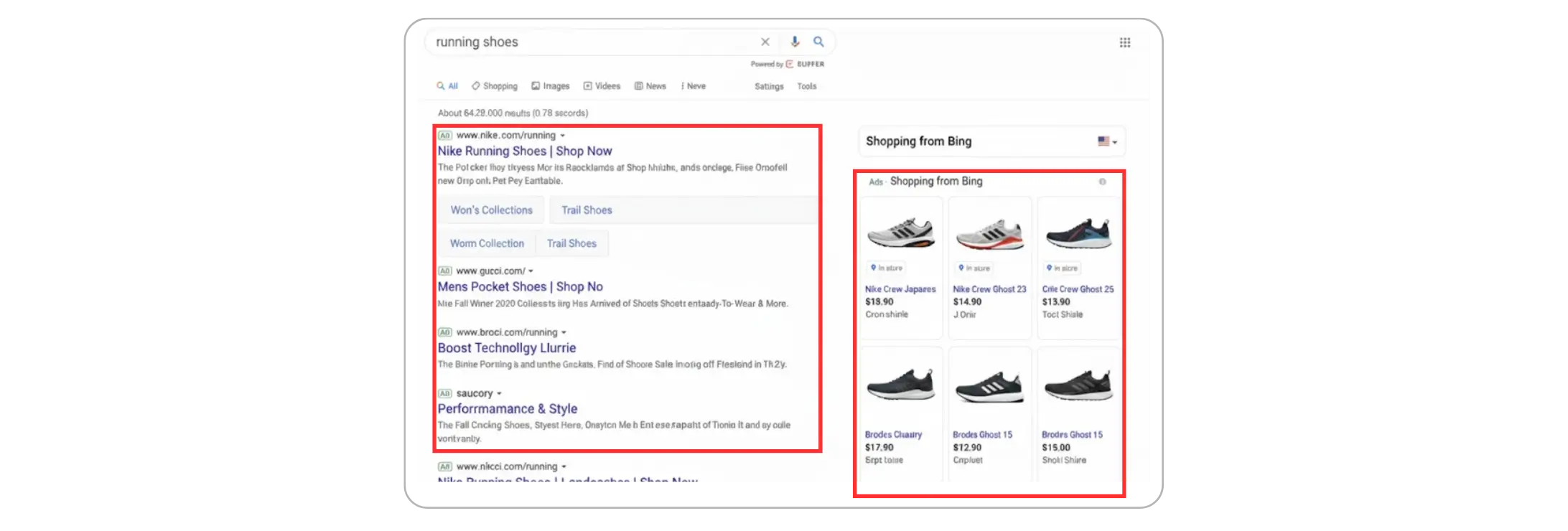The height and width of the screenshot is (531, 1568).
Task: Click the $14.90 price
Action: point(967,302)
